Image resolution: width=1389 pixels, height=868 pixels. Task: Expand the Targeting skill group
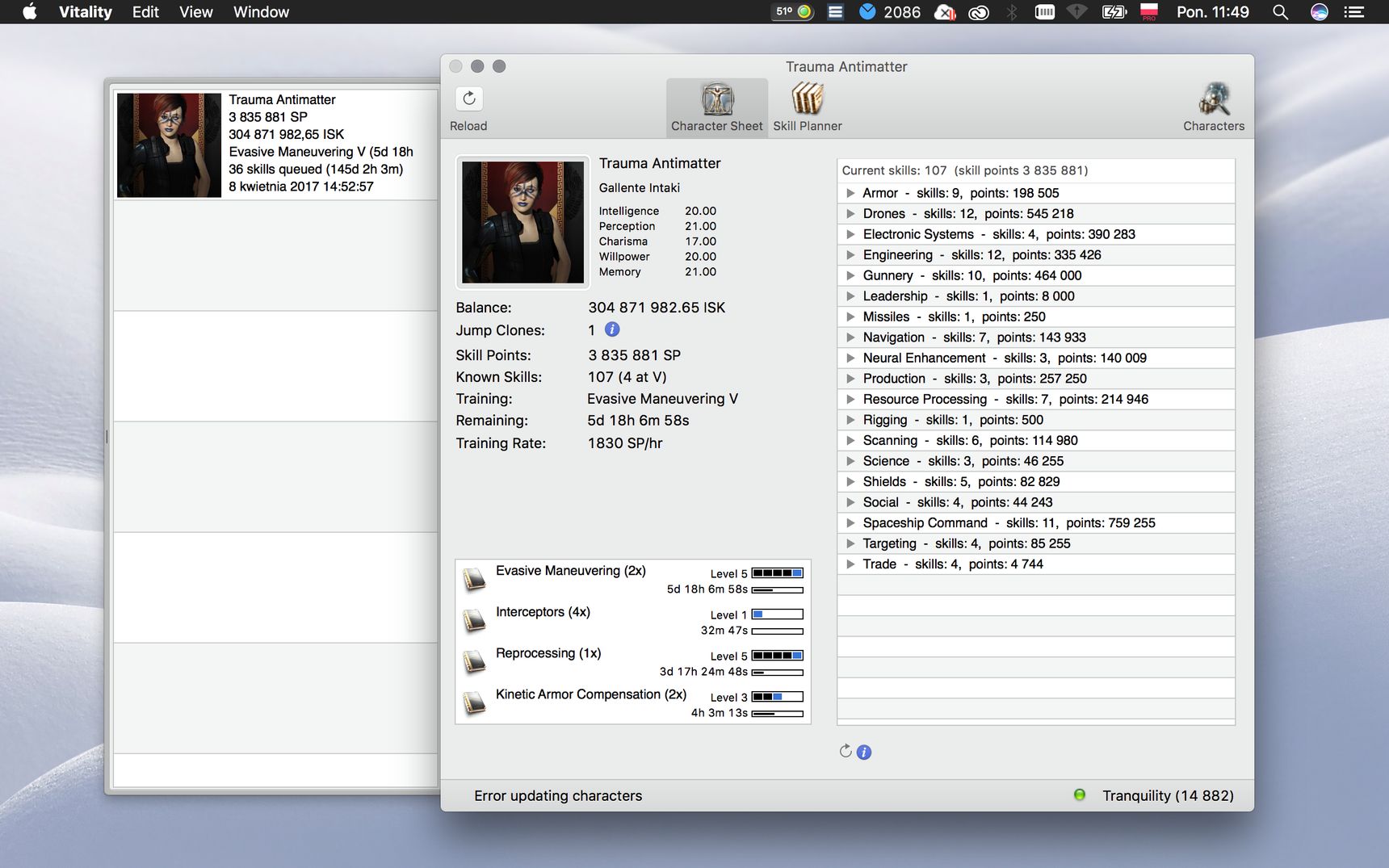coord(850,543)
